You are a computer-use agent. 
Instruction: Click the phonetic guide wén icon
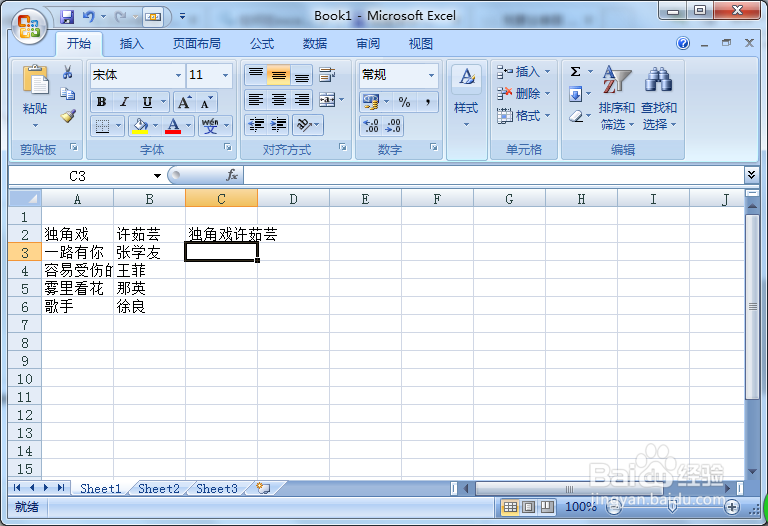[210, 126]
